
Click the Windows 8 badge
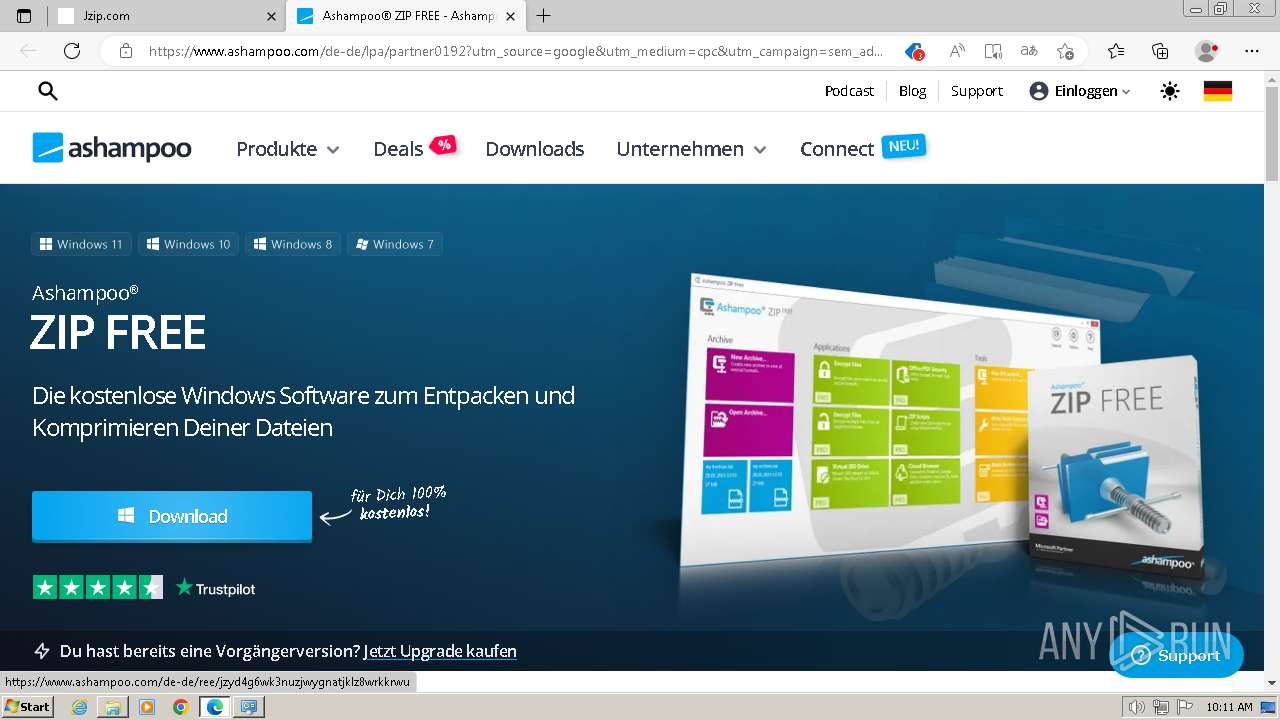(292, 244)
